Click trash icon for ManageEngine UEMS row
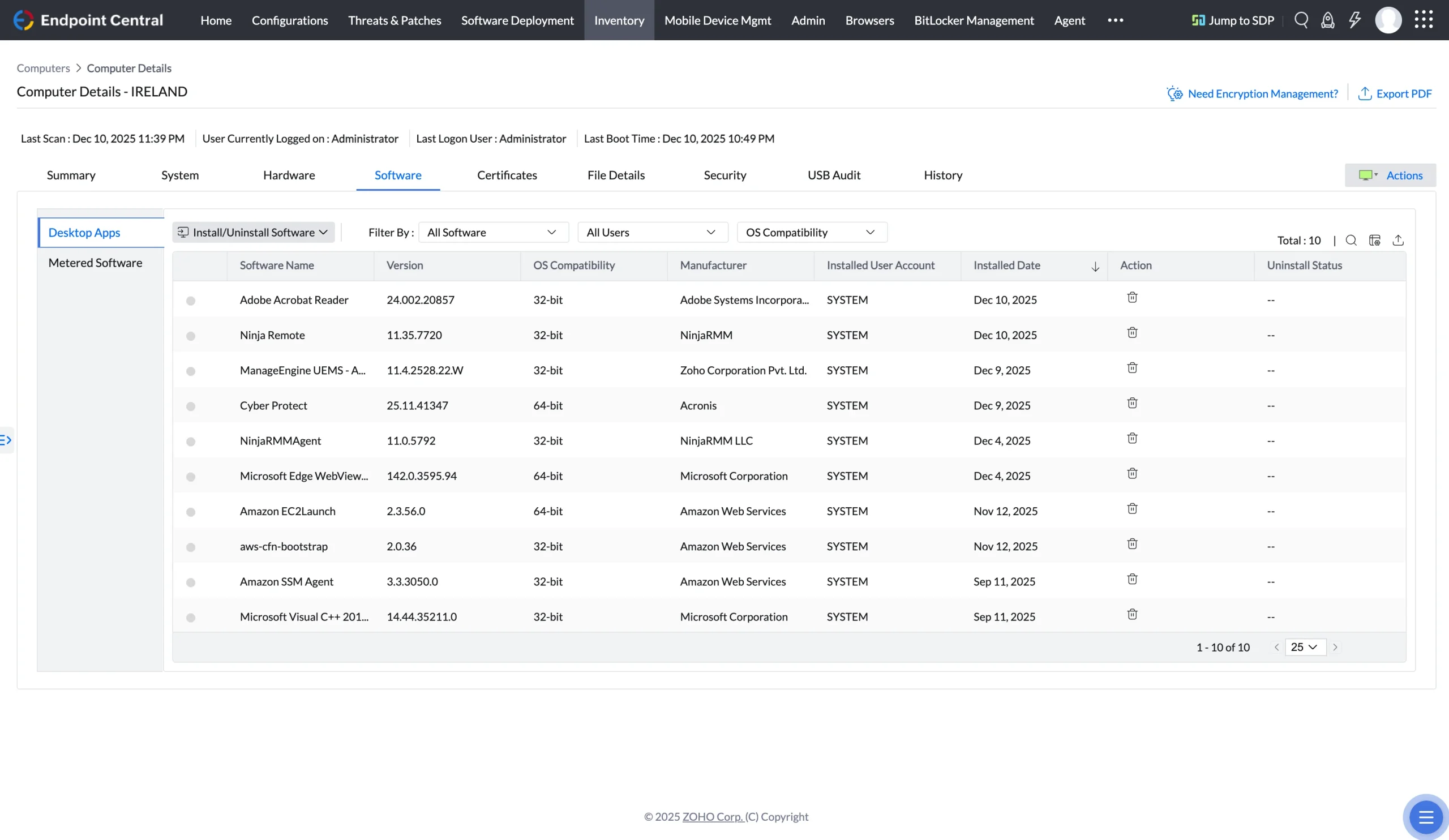The height and width of the screenshot is (840, 1449). [1131, 368]
